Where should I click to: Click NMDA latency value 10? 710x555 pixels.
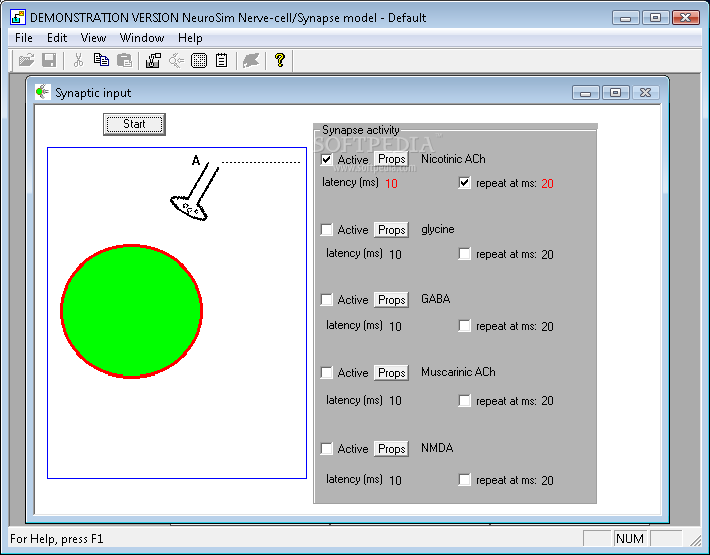[395, 480]
